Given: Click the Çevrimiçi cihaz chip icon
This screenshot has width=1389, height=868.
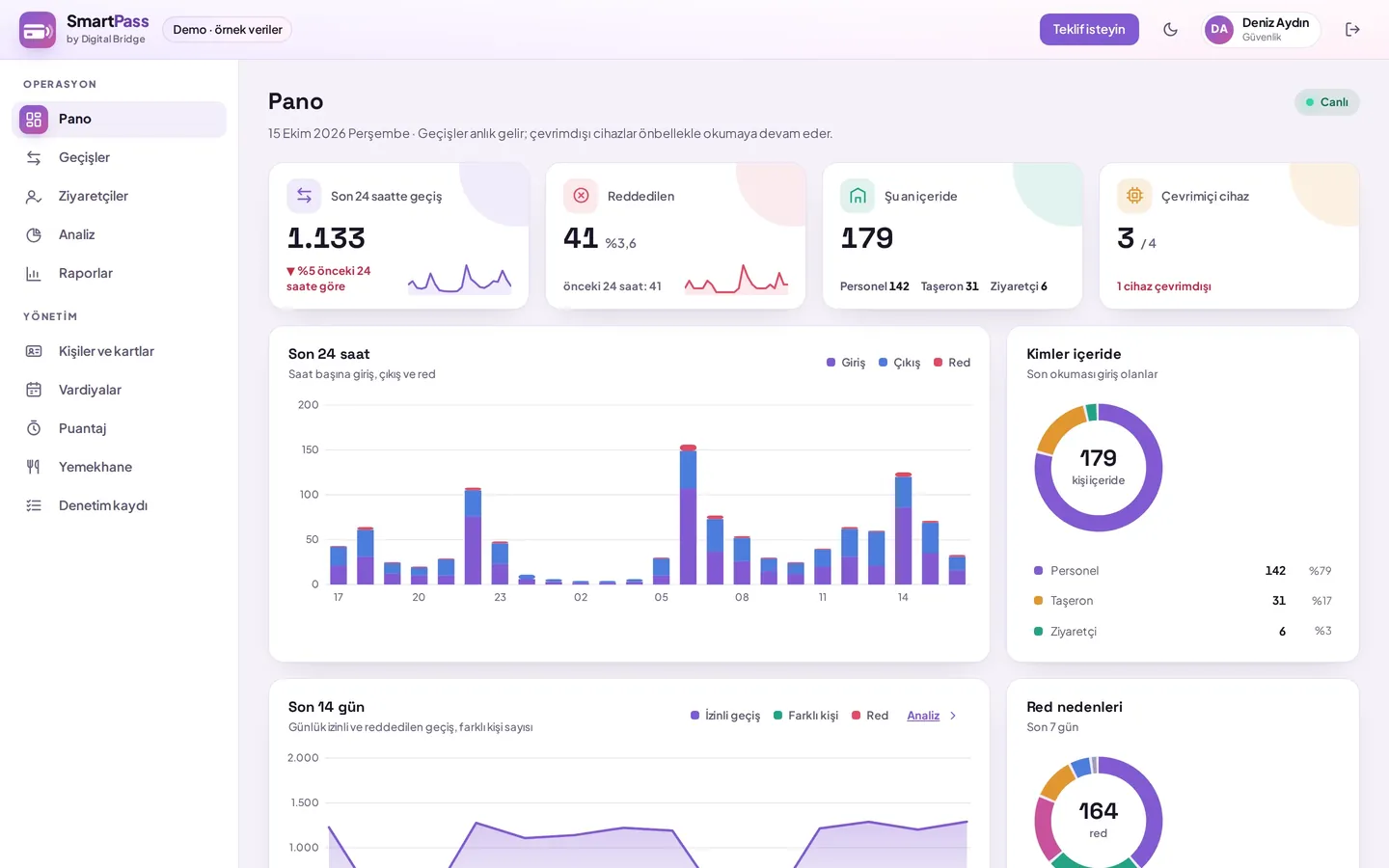Looking at the screenshot, I should pos(1134,196).
